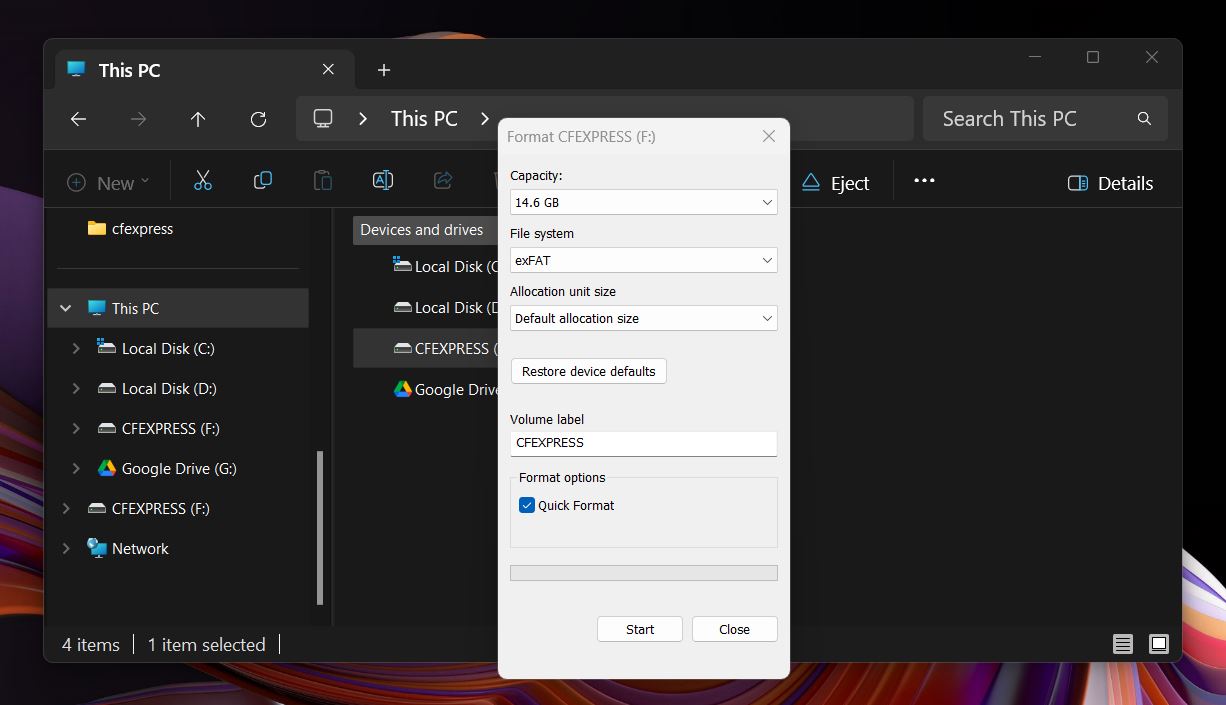Close the This PC tab
The image size is (1226, 705).
pyautogui.click(x=328, y=69)
